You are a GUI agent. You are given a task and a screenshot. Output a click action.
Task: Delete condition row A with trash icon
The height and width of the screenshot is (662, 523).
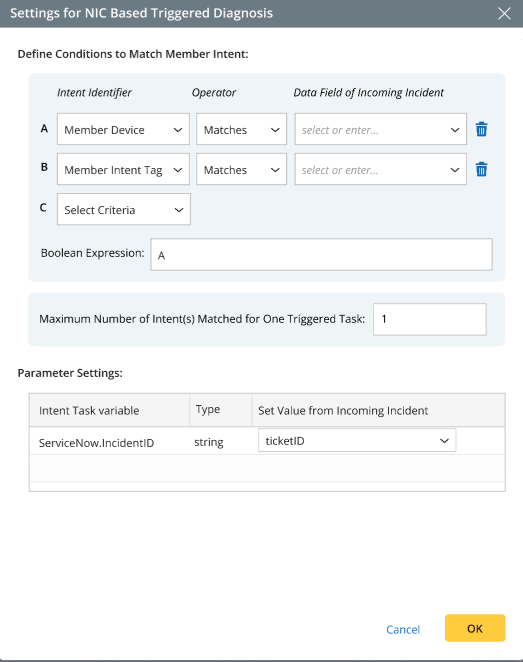[x=481, y=129]
